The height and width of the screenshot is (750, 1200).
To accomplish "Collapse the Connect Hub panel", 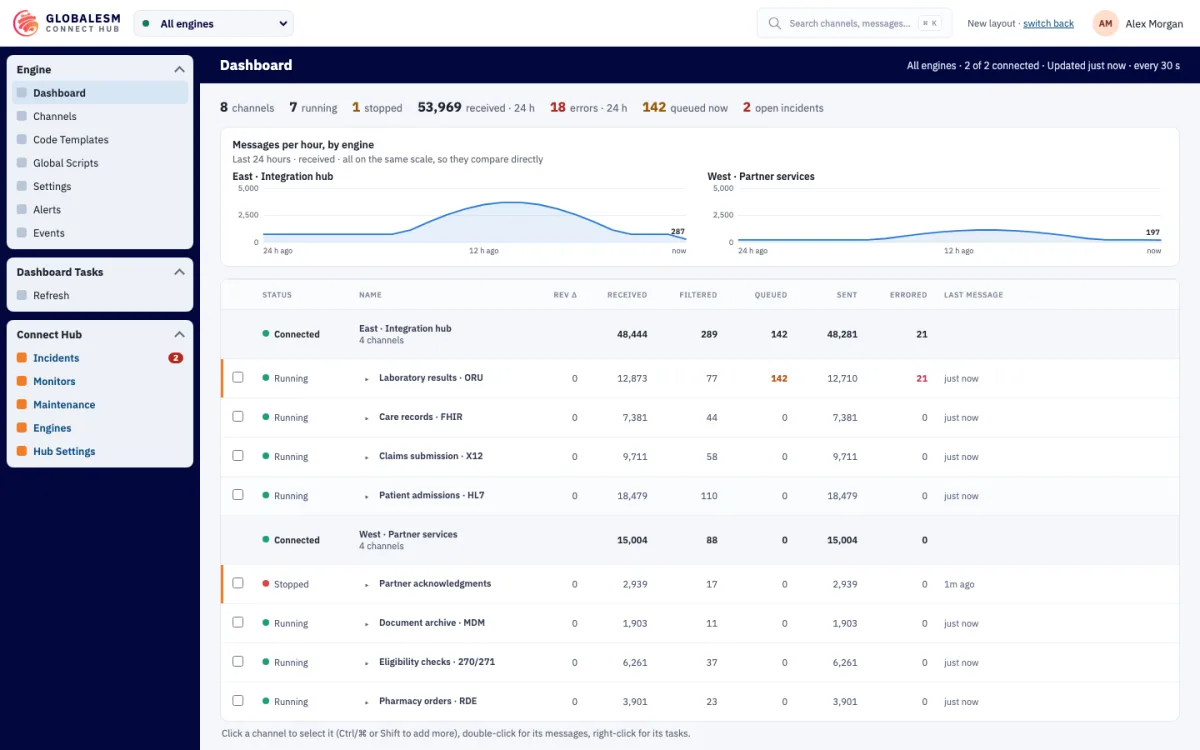I will click(x=180, y=335).
